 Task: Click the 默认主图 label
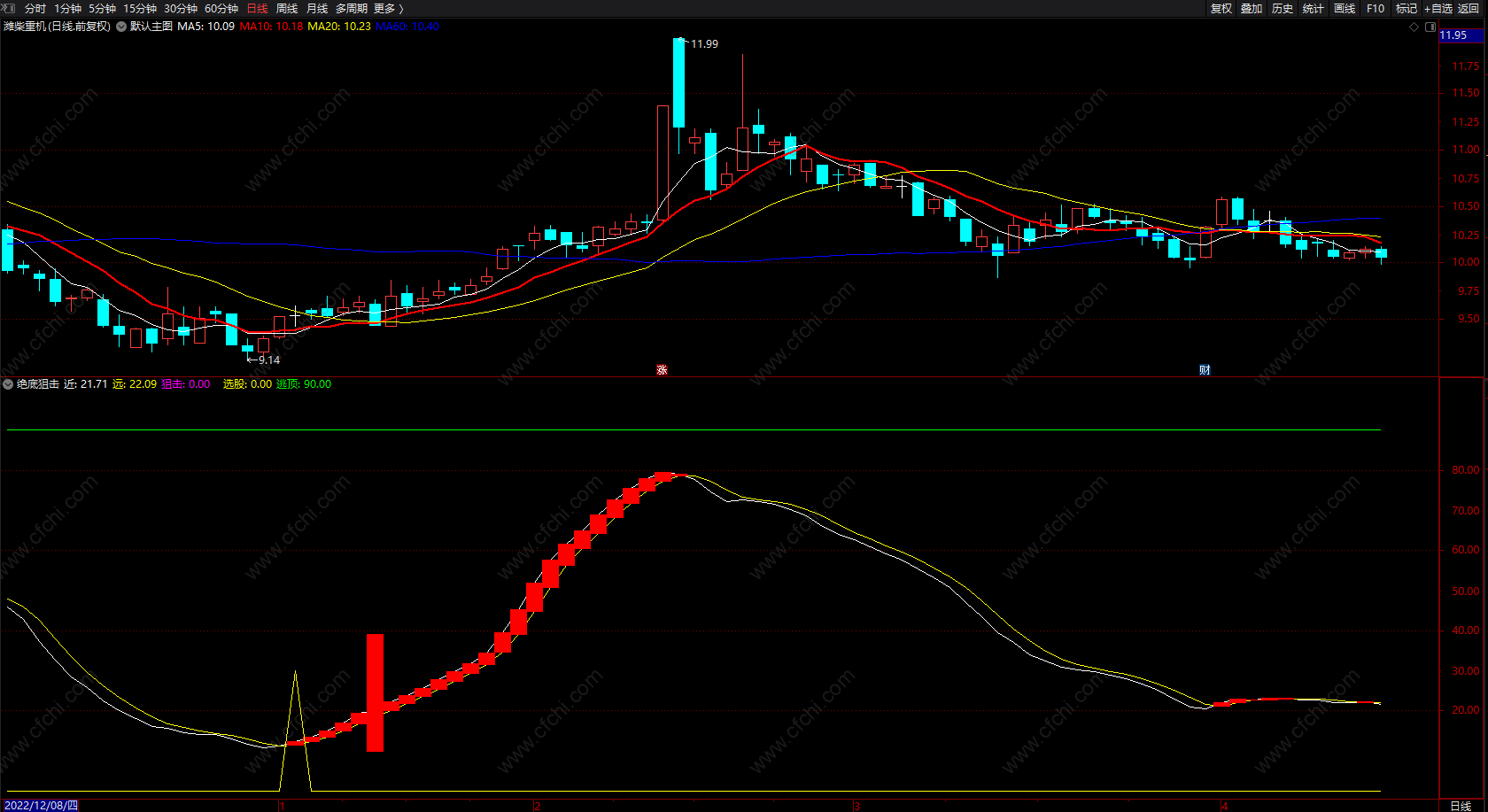click(x=151, y=27)
